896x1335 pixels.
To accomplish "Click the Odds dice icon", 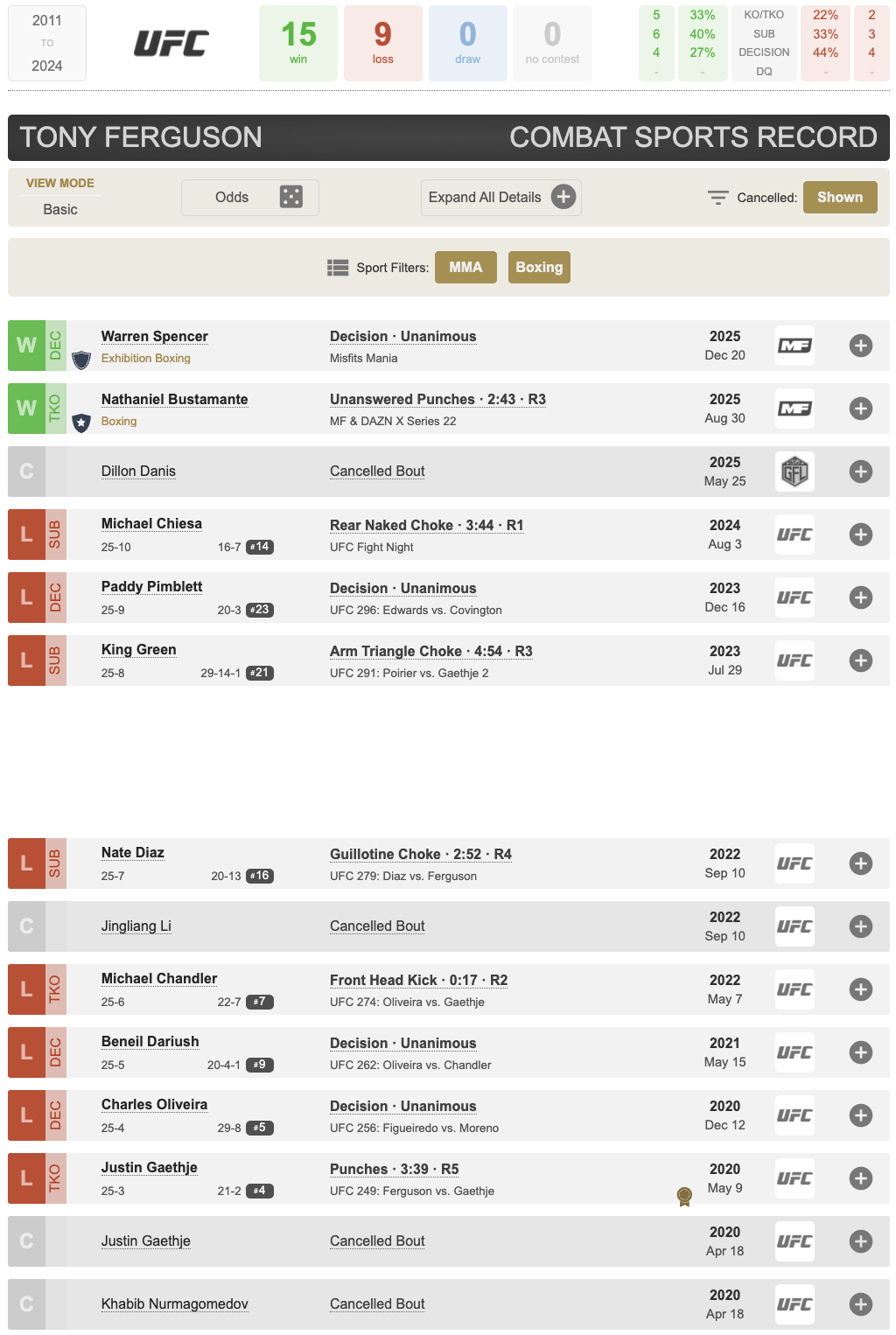I will point(290,197).
